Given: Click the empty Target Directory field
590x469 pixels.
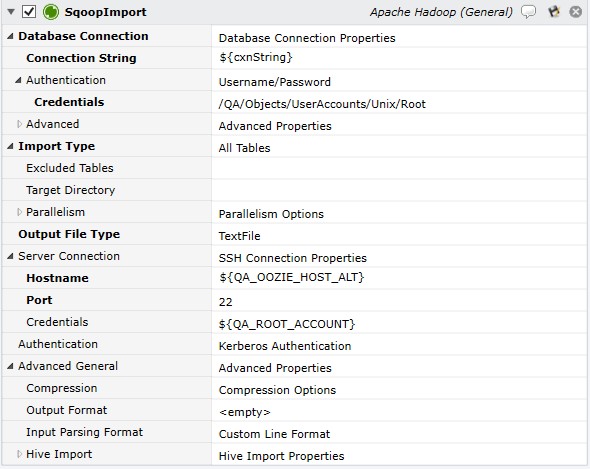Looking at the screenshot, I should [399, 190].
